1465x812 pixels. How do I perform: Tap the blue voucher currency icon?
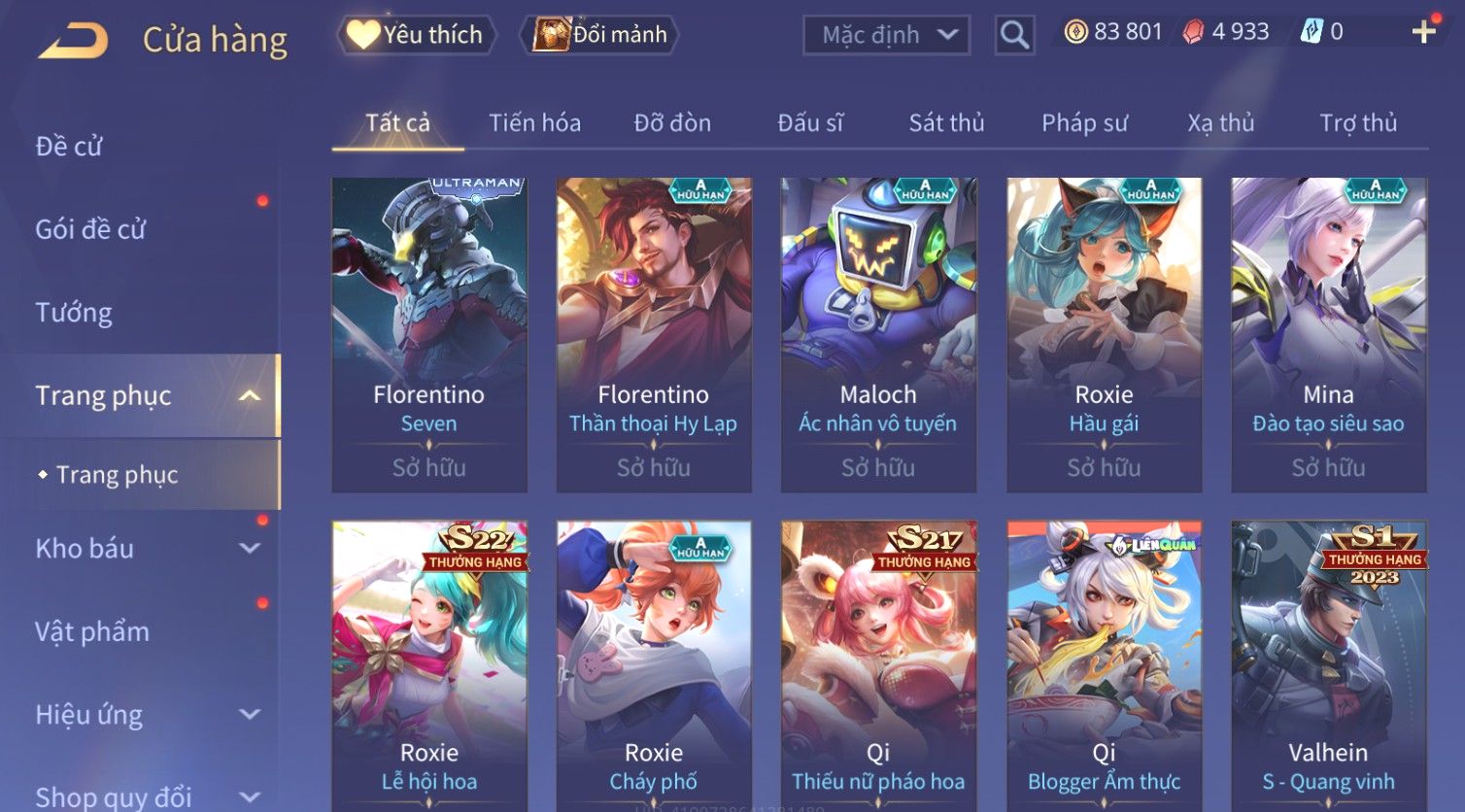point(1312,32)
